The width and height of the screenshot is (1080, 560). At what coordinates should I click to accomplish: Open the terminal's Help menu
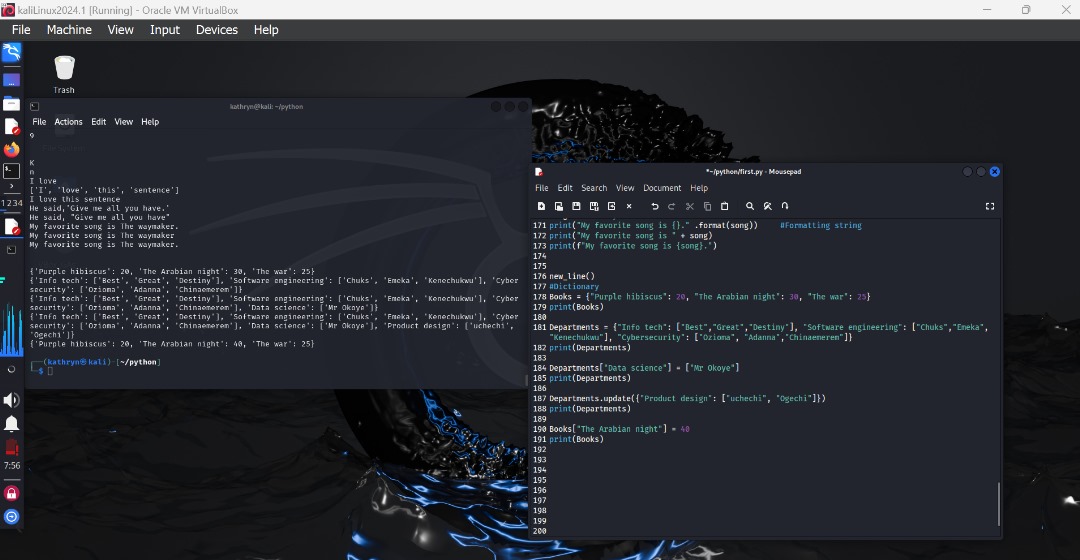[150, 122]
